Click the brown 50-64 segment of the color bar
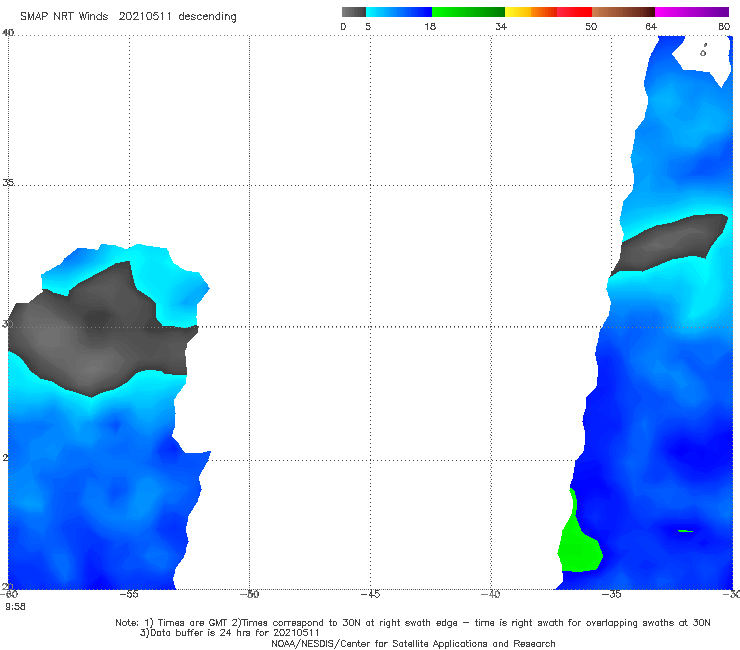This screenshot has width=740, height=650. click(623, 12)
